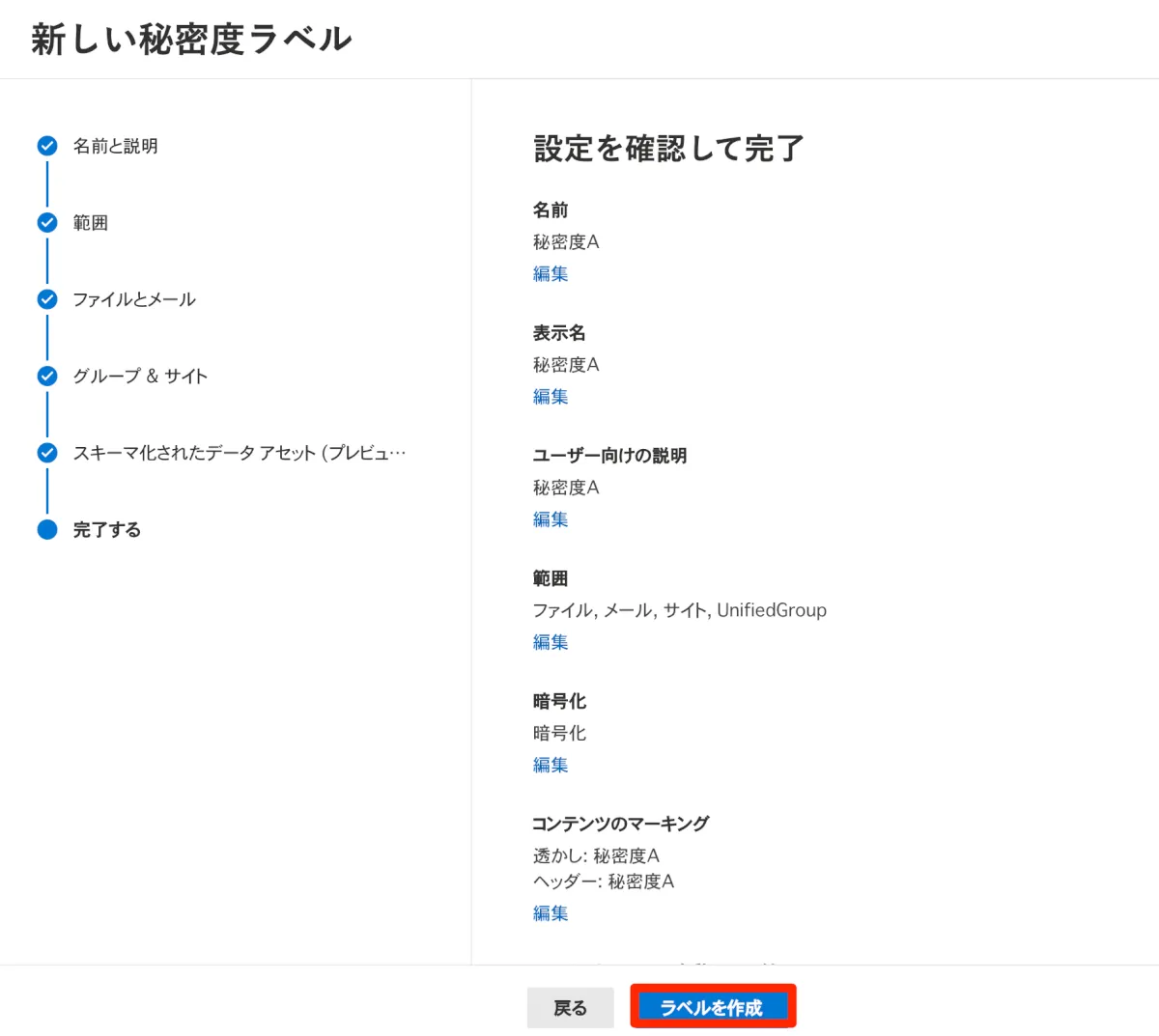The width and height of the screenshot is (1159, 1036).
Task: Click 編集 link under 名前
Action: coord(551,274)
